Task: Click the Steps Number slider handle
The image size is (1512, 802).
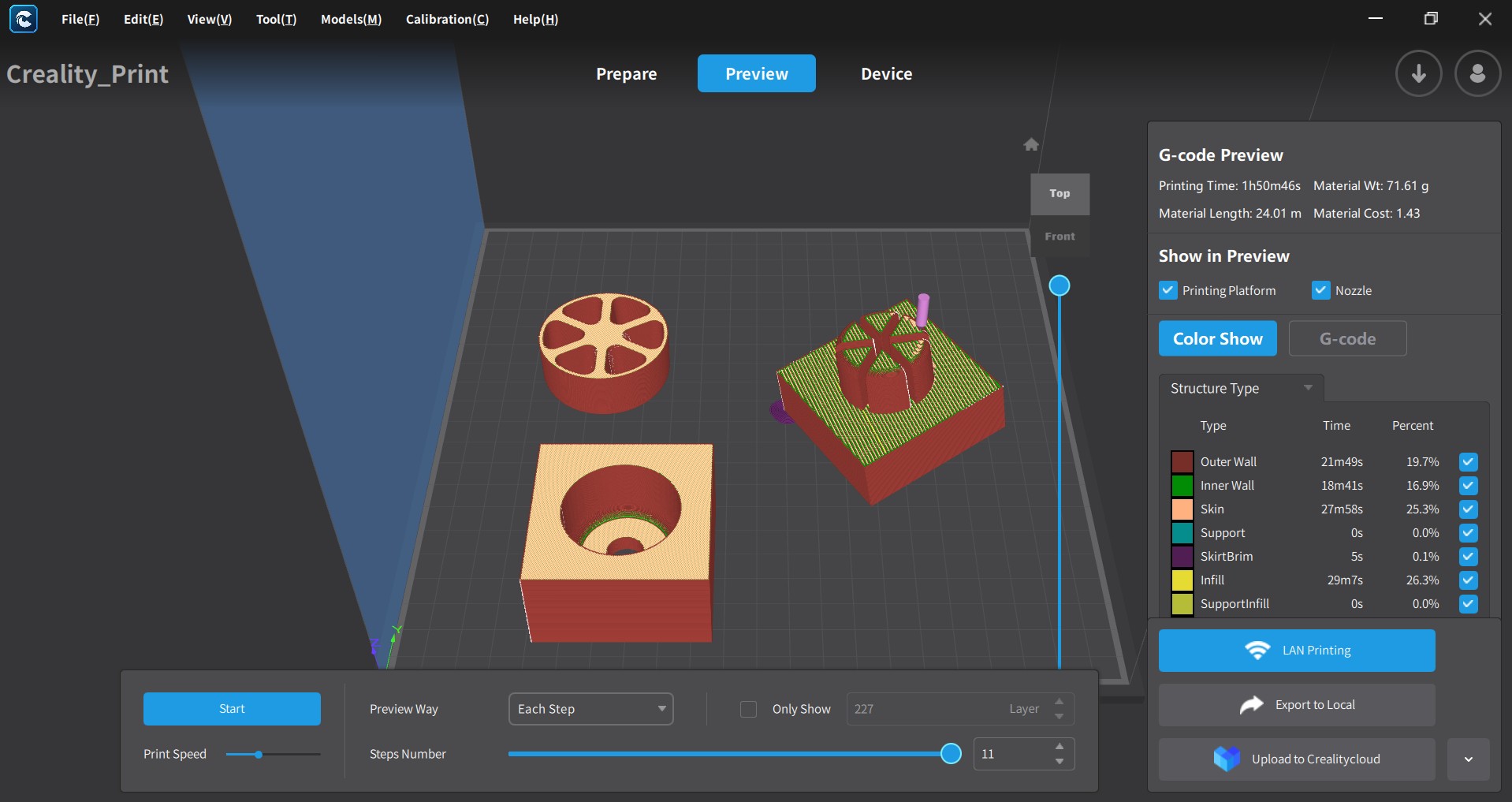Action: 952,754
